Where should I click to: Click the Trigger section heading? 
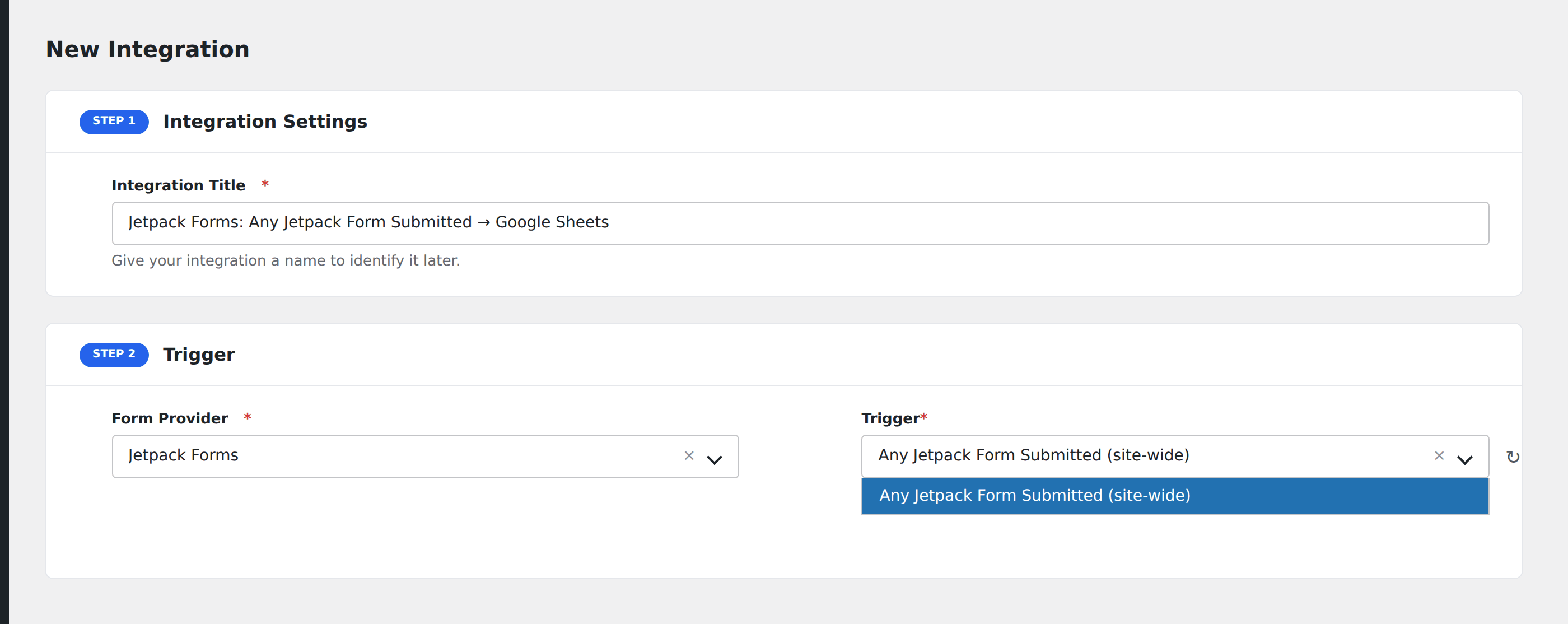point(199,355)
